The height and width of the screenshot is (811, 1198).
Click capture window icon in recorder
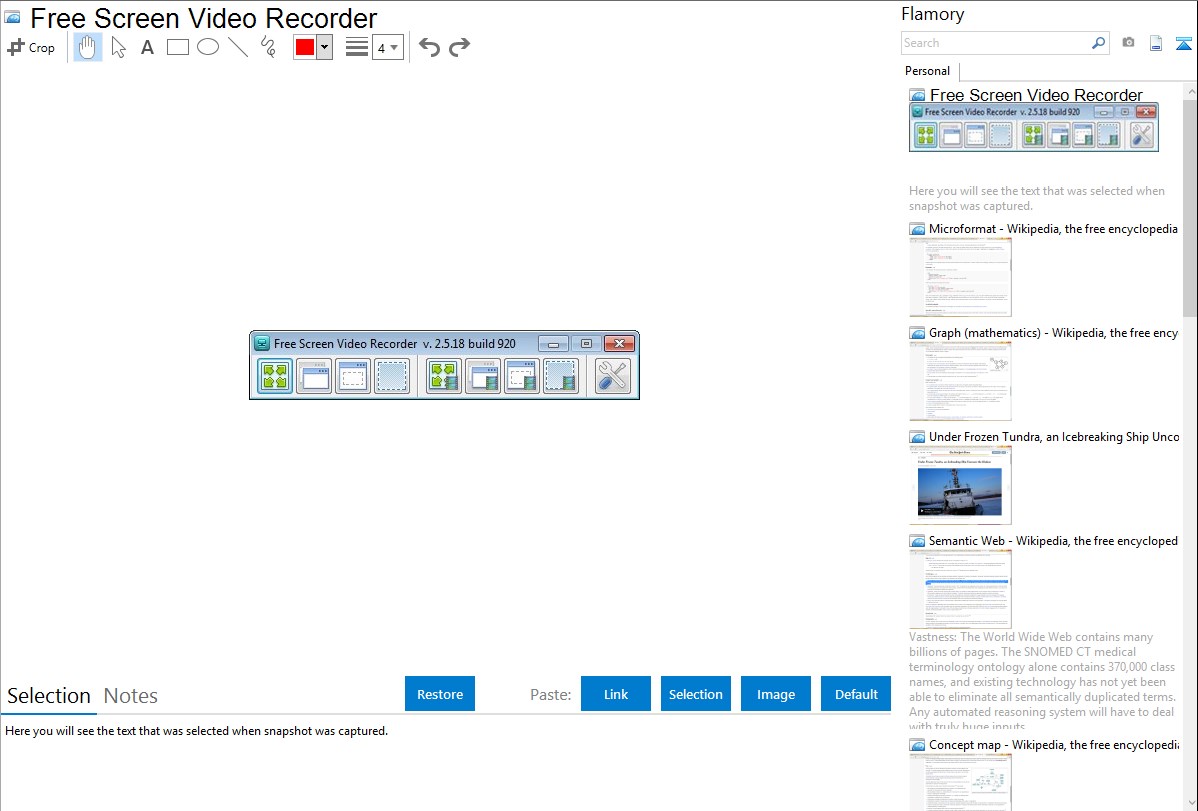tap(314, 376)
